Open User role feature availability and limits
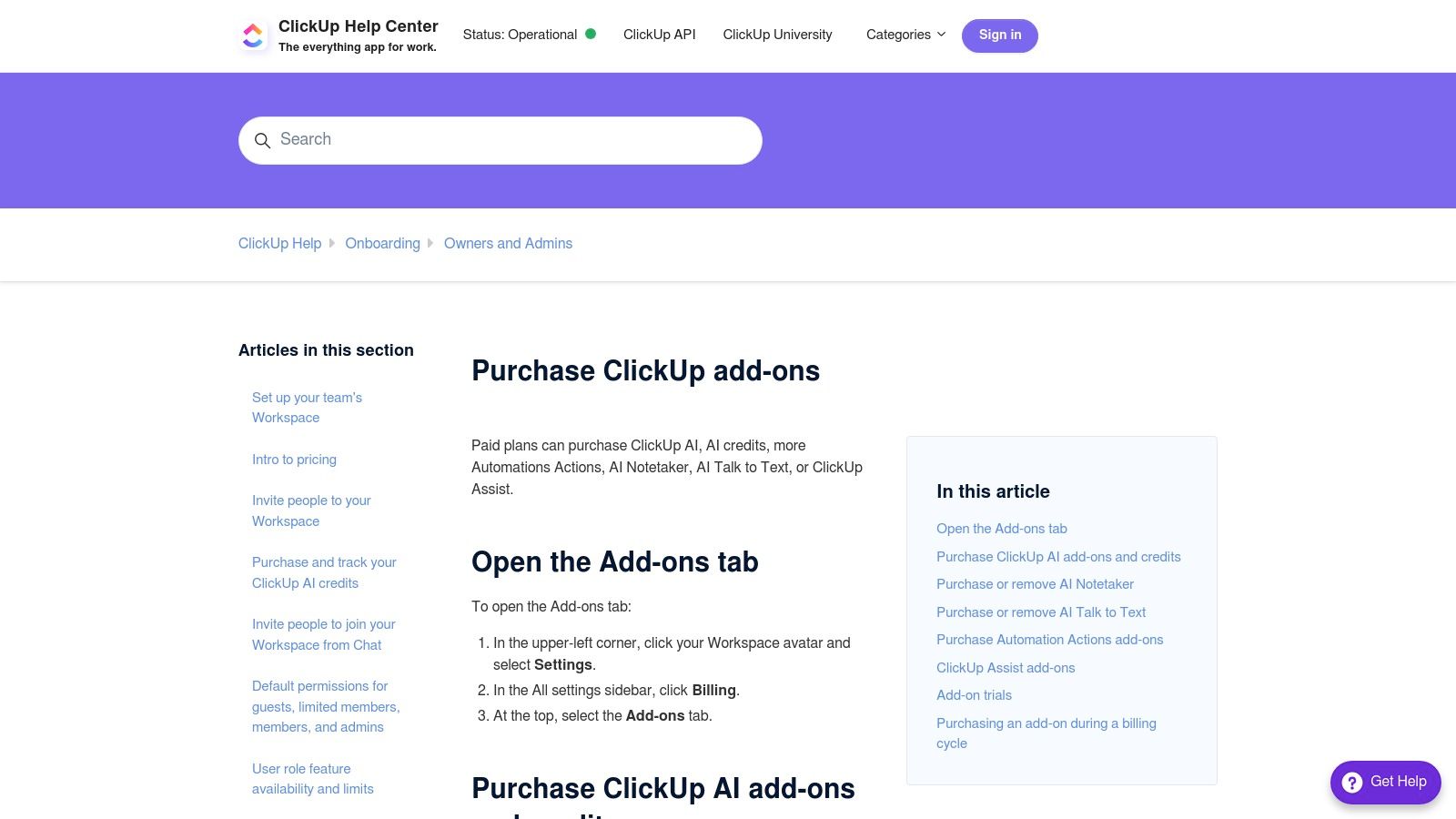 tap(313, 779)
